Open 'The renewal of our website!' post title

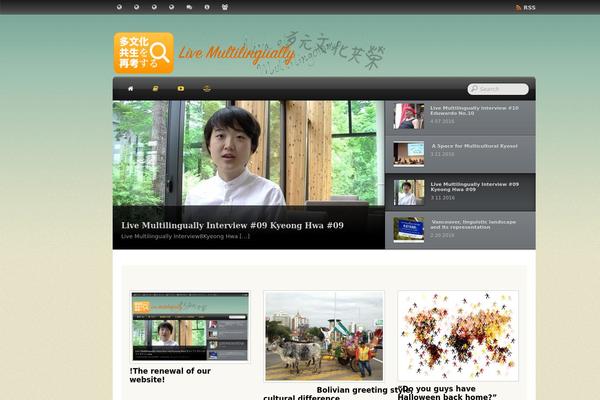(170, 375)
